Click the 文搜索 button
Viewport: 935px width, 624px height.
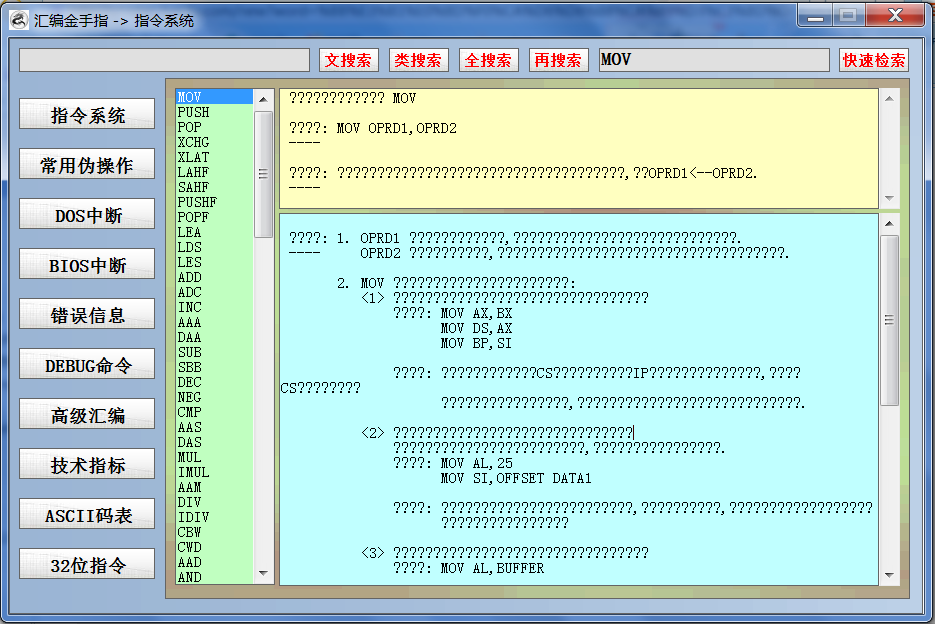pyautogui.click(x=348, y=60)
